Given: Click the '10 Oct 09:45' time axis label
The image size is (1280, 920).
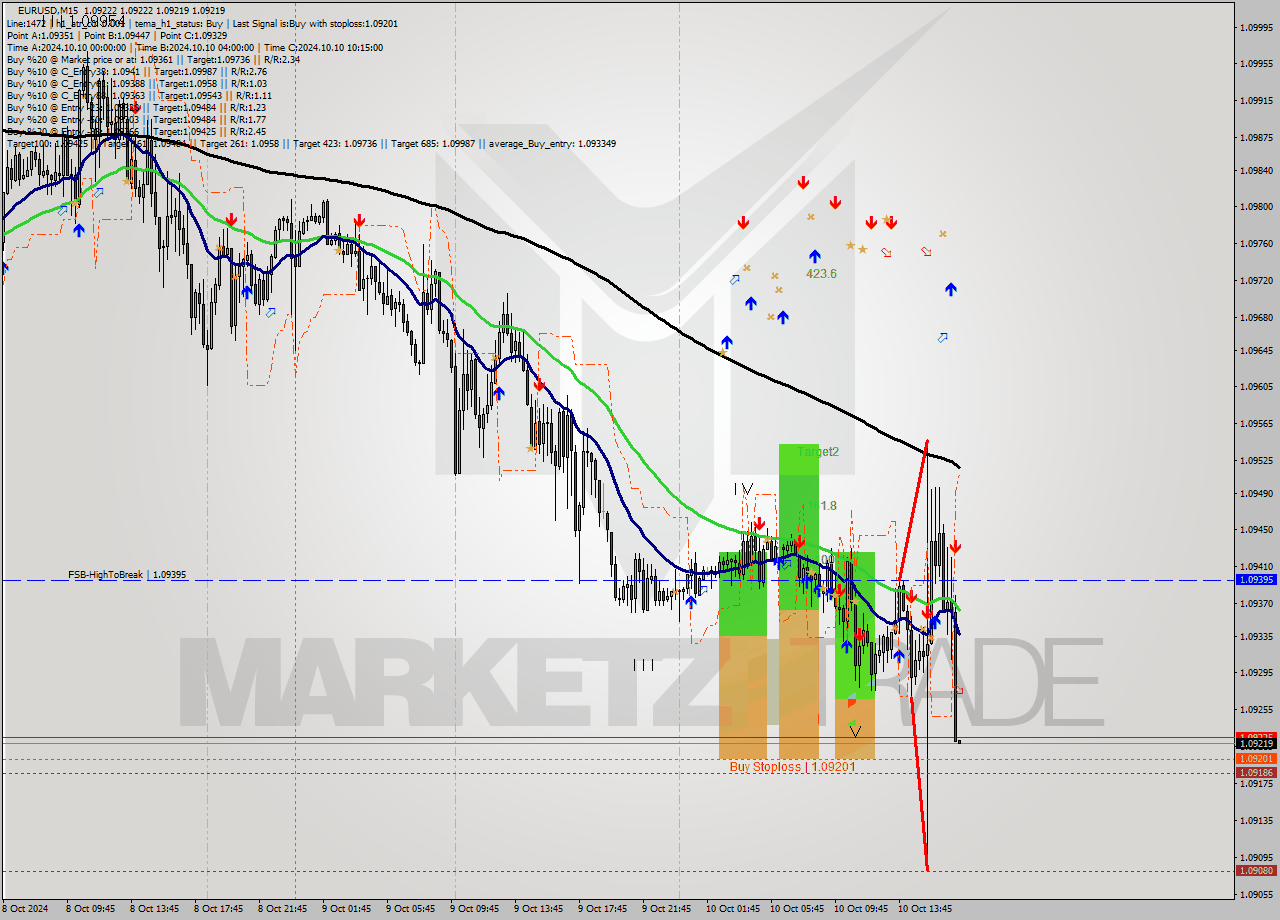Looking at the screenshot, I should 861,909.
